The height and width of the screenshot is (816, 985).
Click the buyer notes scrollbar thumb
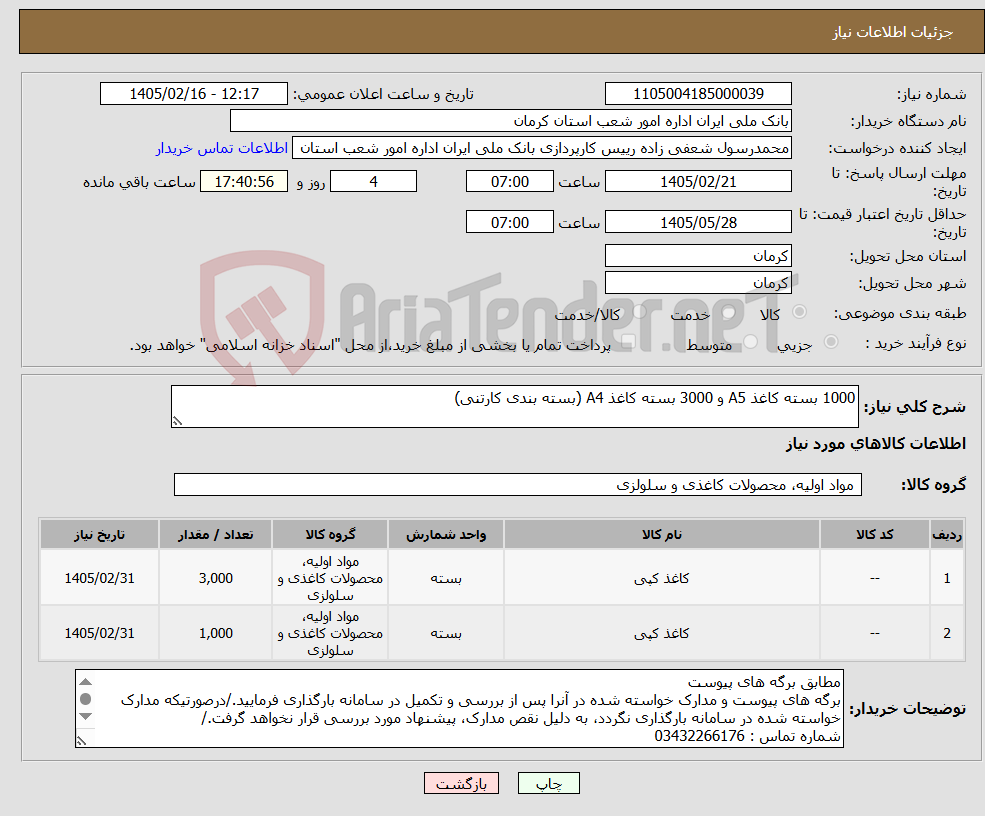coord(86,699)
